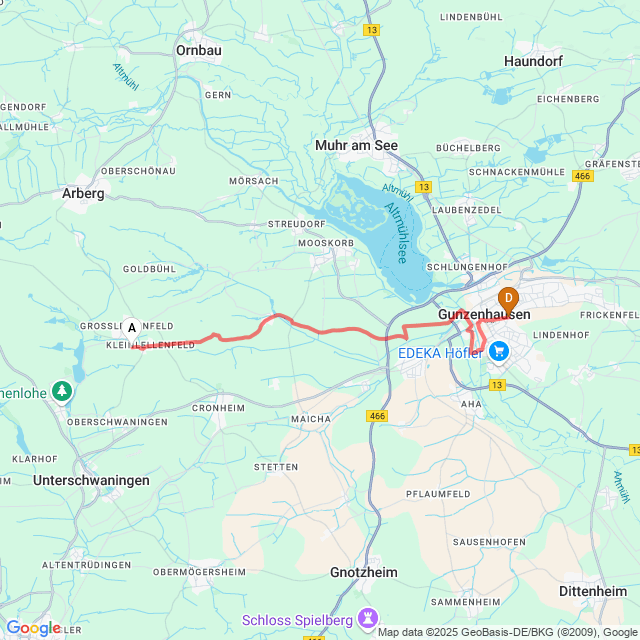Click the 13 road shield near Aha
This screenshot has width=640, height=640.
[497, 385]
